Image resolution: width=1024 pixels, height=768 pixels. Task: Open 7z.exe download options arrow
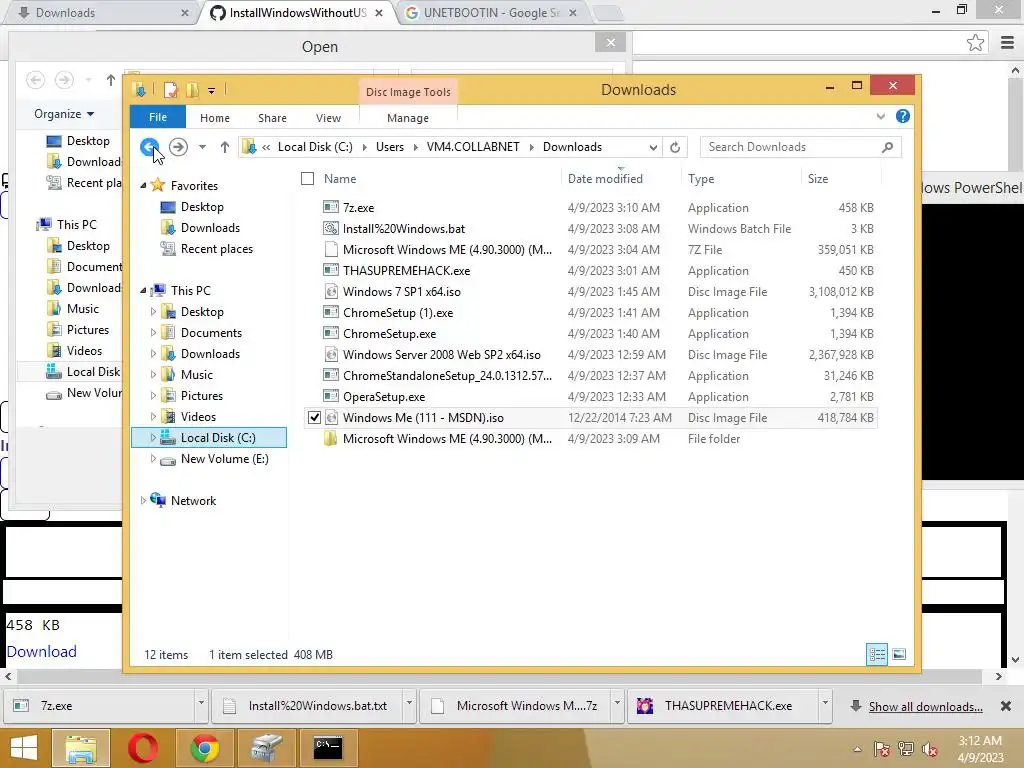coord(201,703)
